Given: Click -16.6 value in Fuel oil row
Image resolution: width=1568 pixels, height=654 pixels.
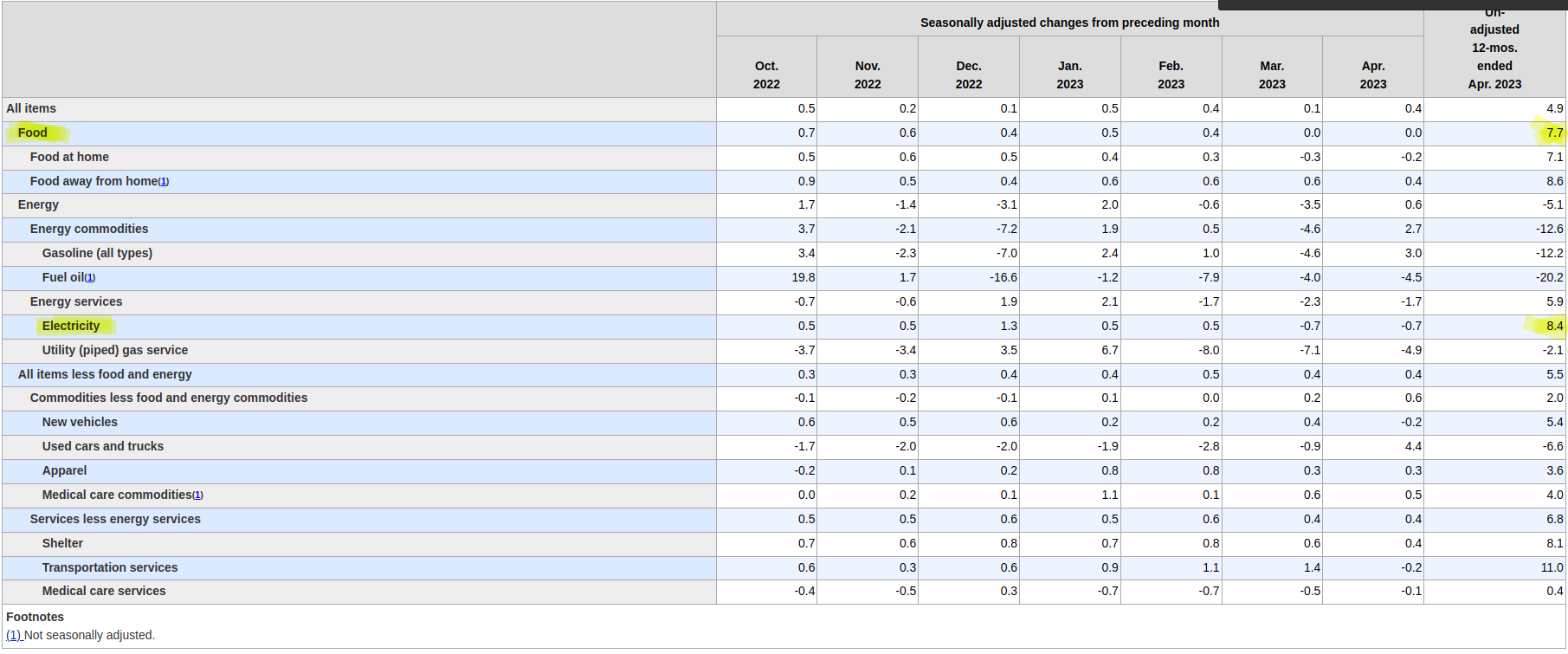Looking at the screenshot, I should 1003,277.
